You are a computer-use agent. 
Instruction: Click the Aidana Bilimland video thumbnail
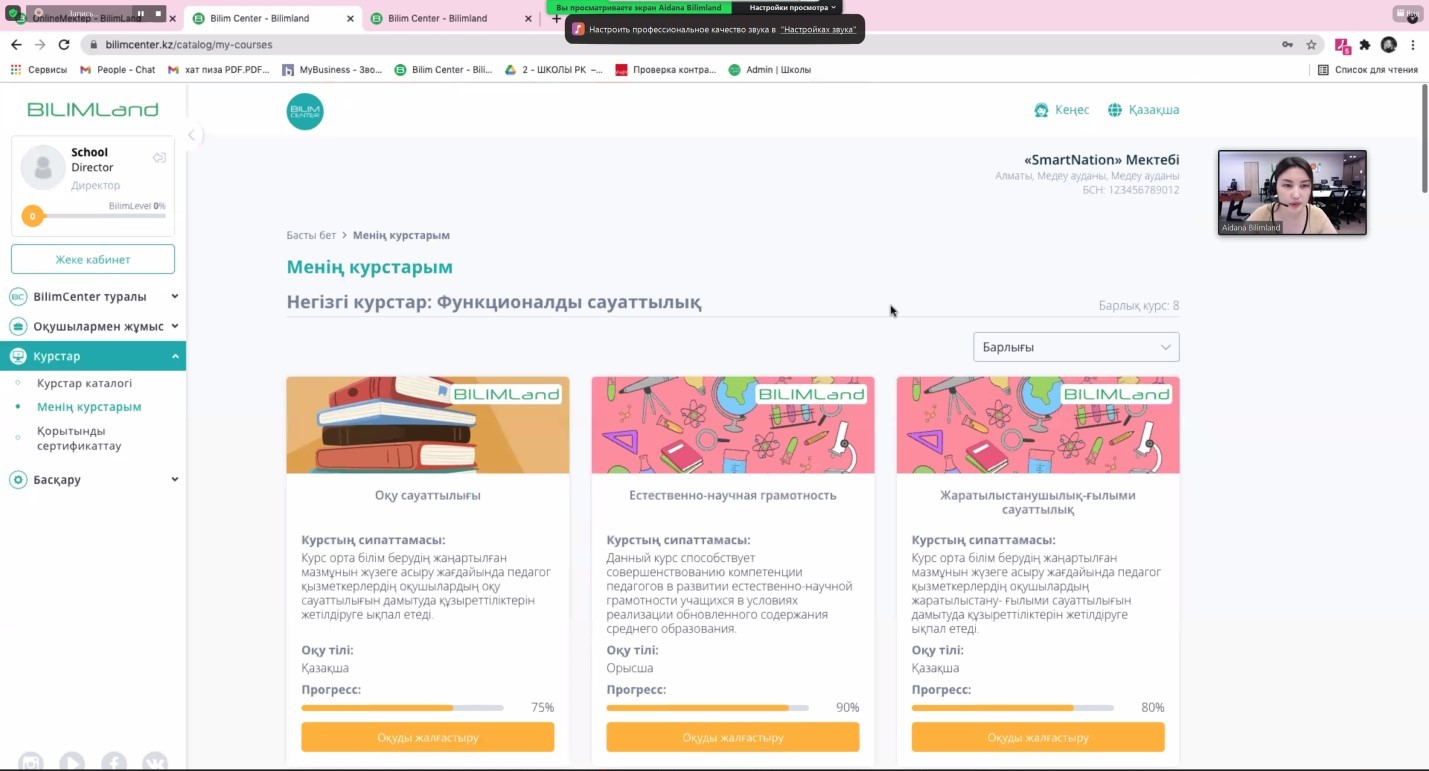(x=1292, y=192)
